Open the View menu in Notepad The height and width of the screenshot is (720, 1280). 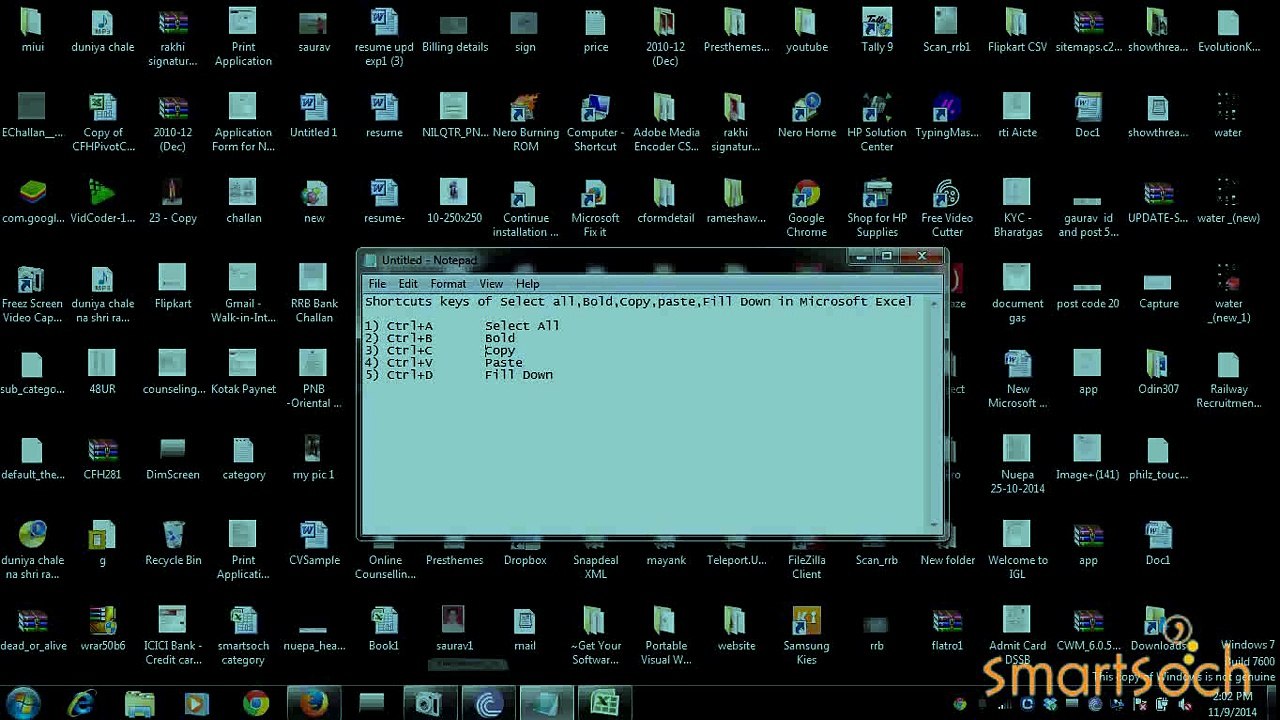(x=491, y=284)
